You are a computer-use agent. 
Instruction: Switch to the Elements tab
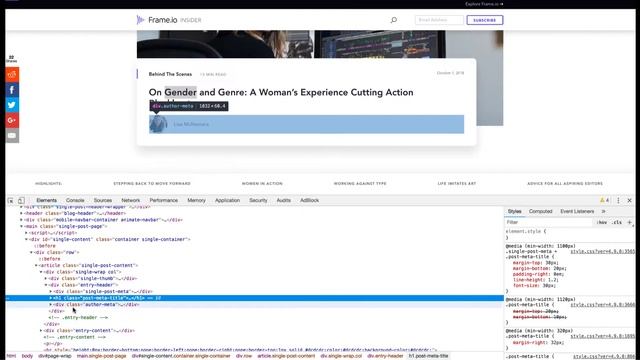point(47,200)
